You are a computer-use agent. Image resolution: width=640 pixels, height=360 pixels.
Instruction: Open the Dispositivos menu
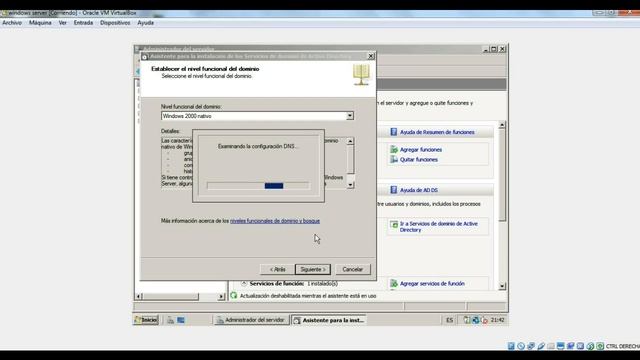[x=115, y=23]
